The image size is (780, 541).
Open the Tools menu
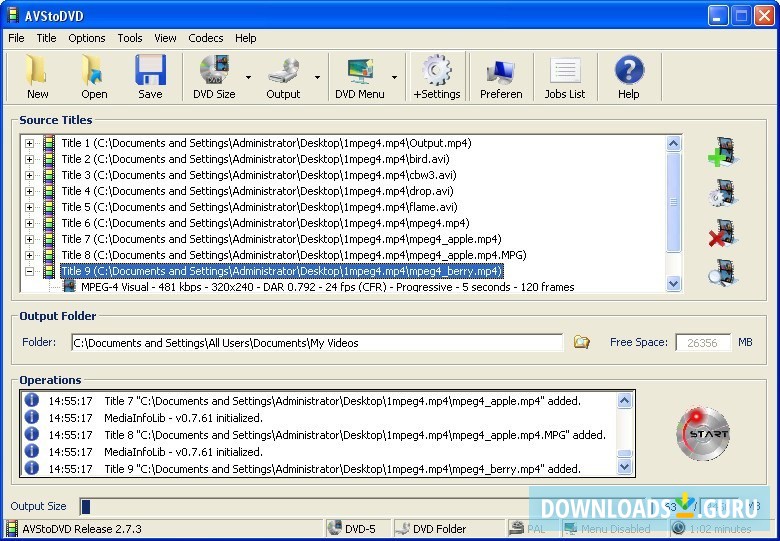(130, 38)
